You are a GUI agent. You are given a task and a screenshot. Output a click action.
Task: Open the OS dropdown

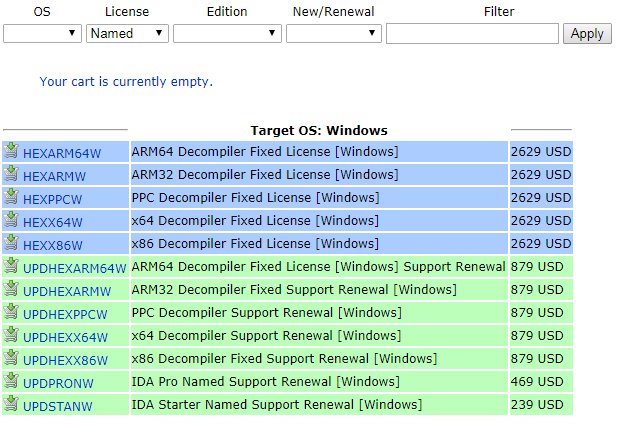tap(42, 33)
